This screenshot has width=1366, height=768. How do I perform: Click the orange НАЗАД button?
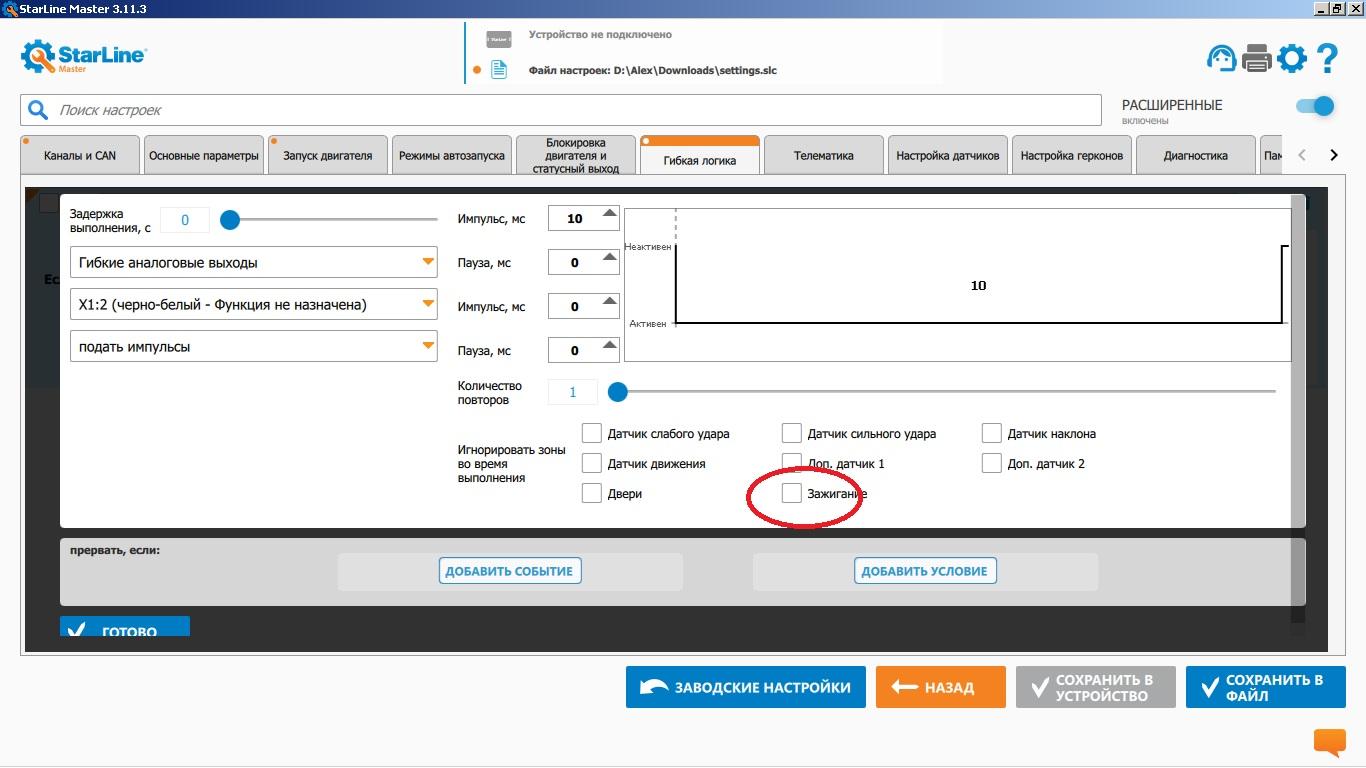pos(940,687)
